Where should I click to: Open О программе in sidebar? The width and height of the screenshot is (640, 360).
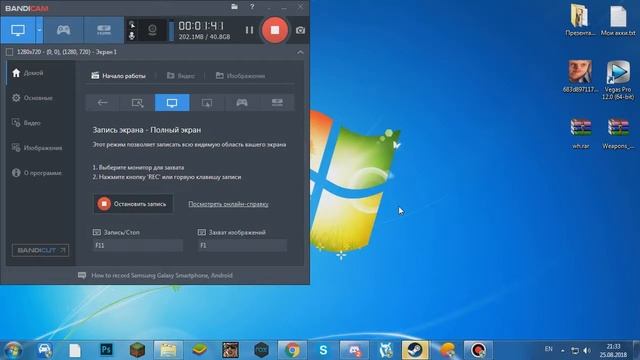click(37, 173)
